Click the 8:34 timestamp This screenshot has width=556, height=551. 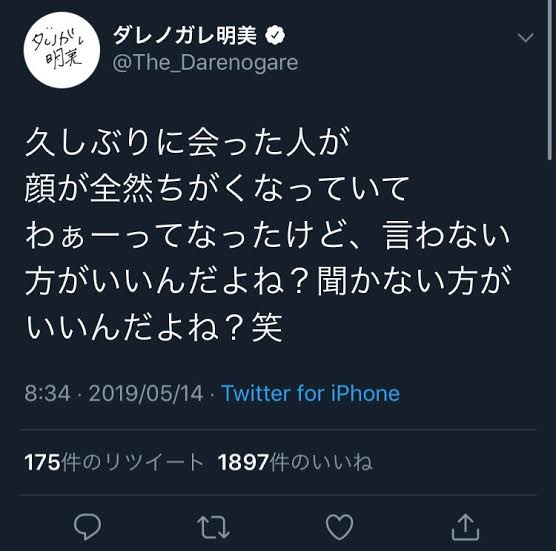[47, 393]
